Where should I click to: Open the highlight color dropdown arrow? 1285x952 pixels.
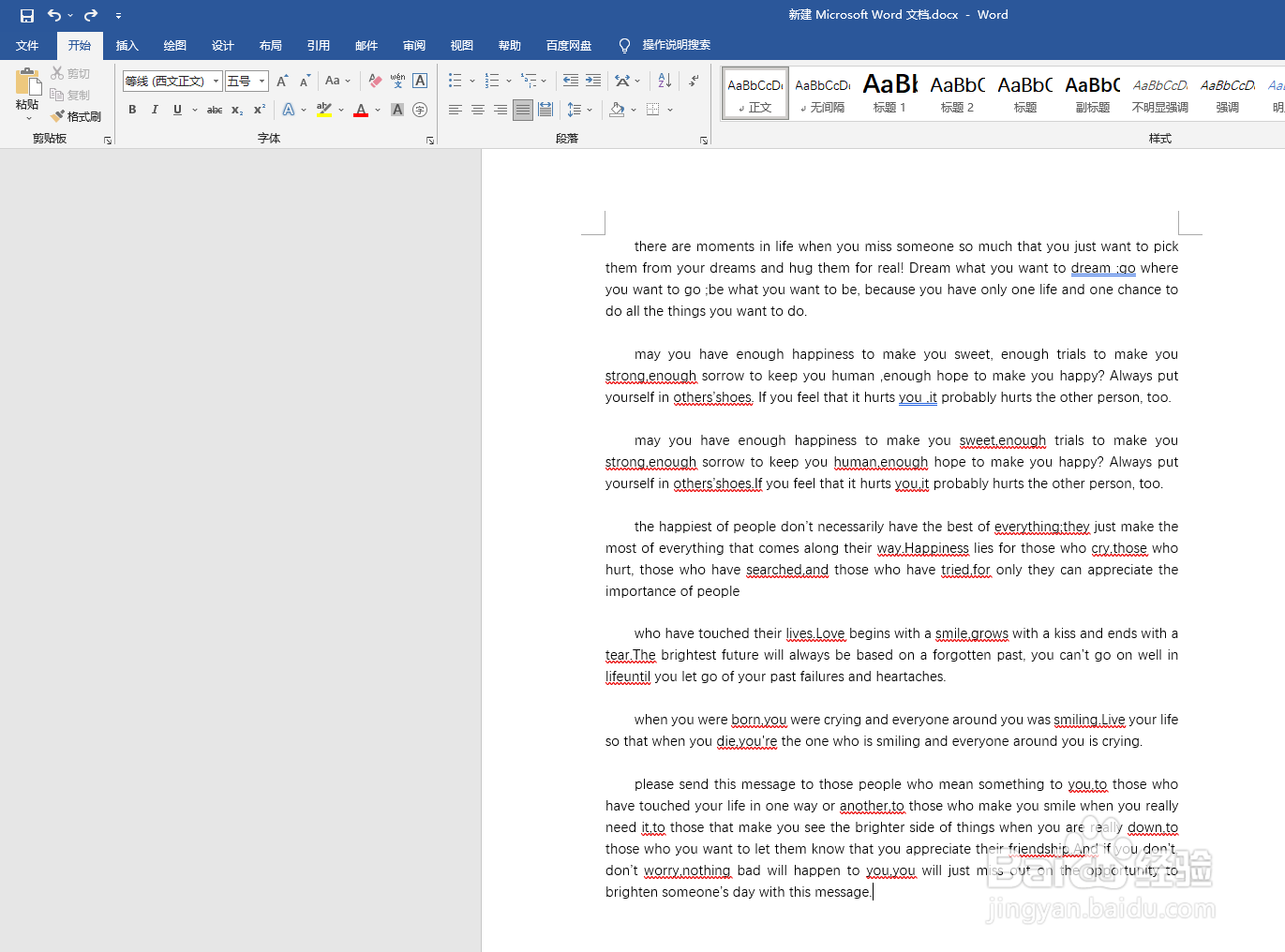[341, 110]
